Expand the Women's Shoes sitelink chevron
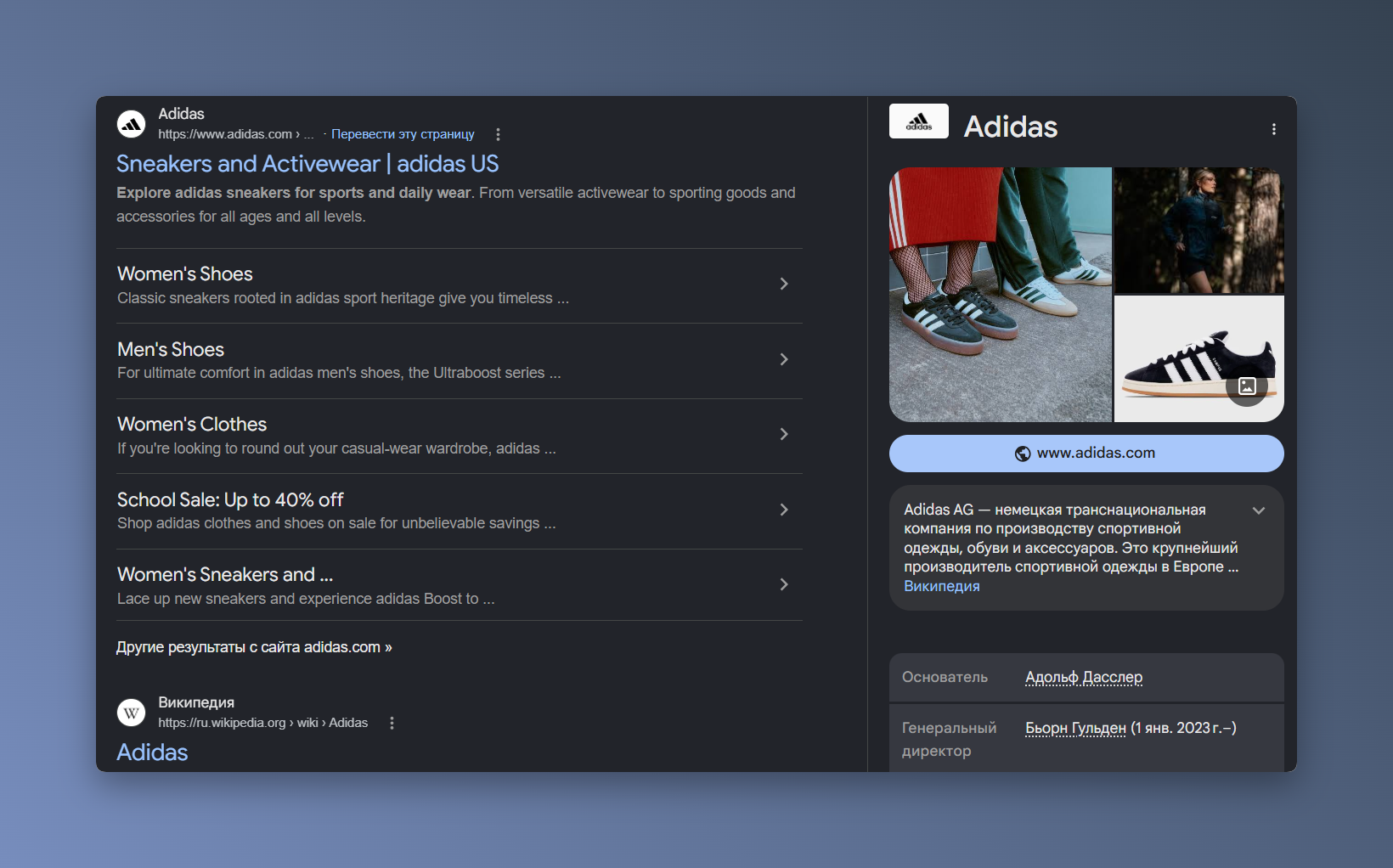Image resolution: width=1393 pixels, height=868 pixels. (x=784, y=284)
